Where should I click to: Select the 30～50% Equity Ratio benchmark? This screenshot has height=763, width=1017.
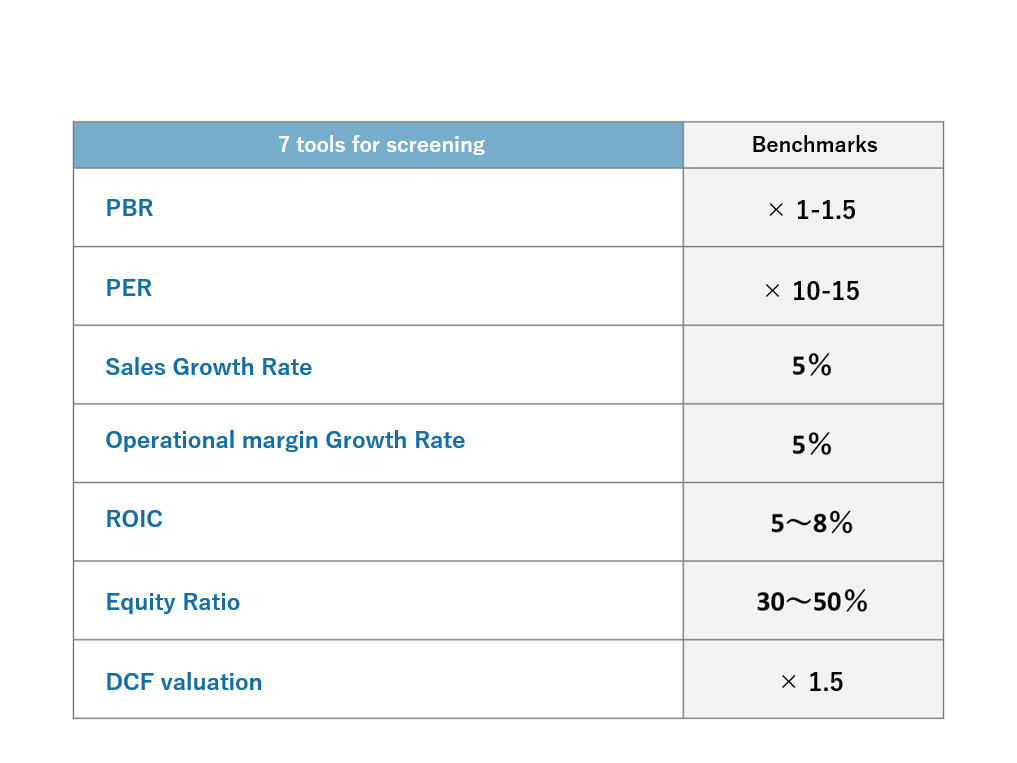(812, 602)
